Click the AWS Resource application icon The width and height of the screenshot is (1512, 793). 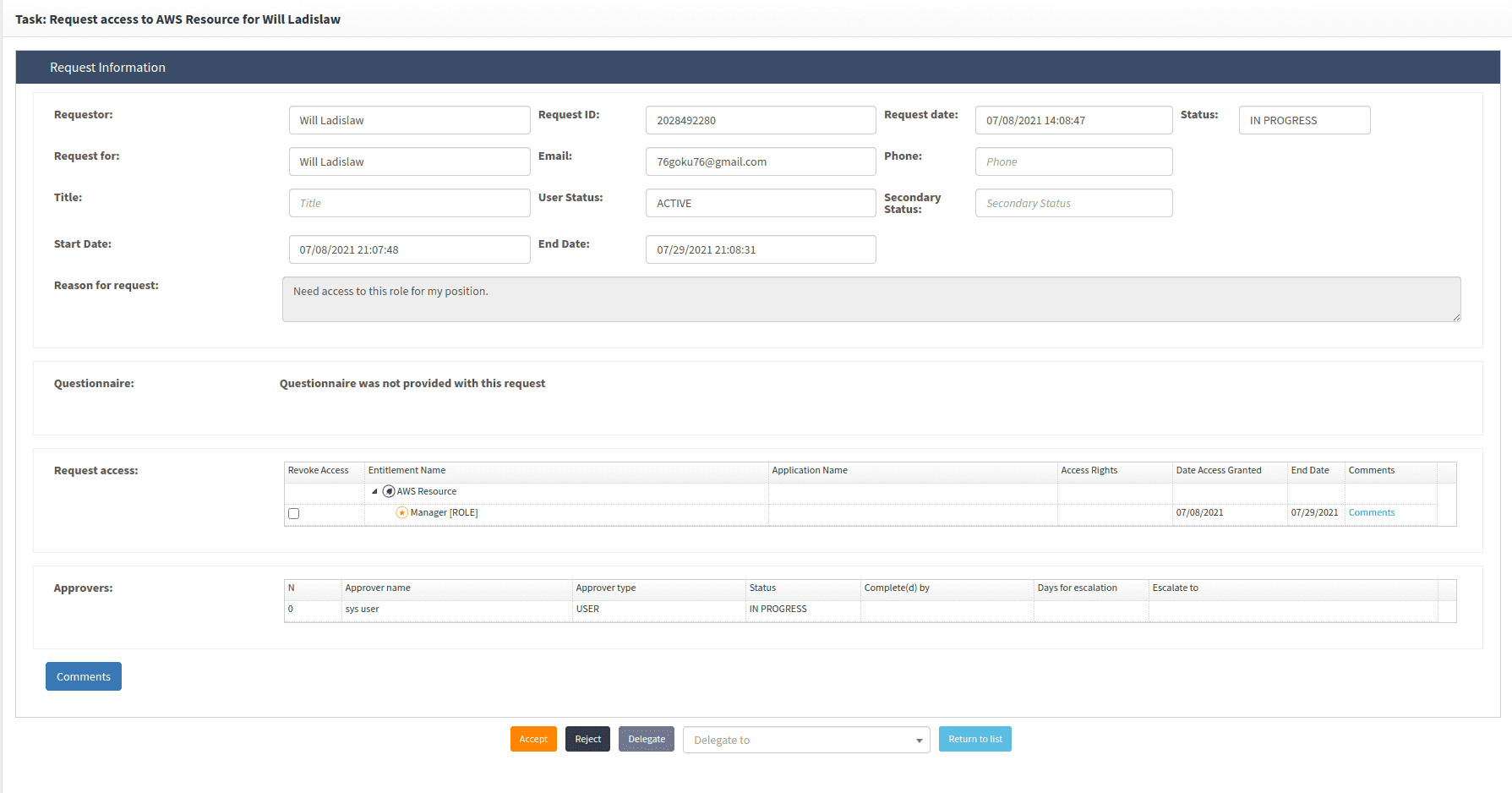tap(389, 491)
